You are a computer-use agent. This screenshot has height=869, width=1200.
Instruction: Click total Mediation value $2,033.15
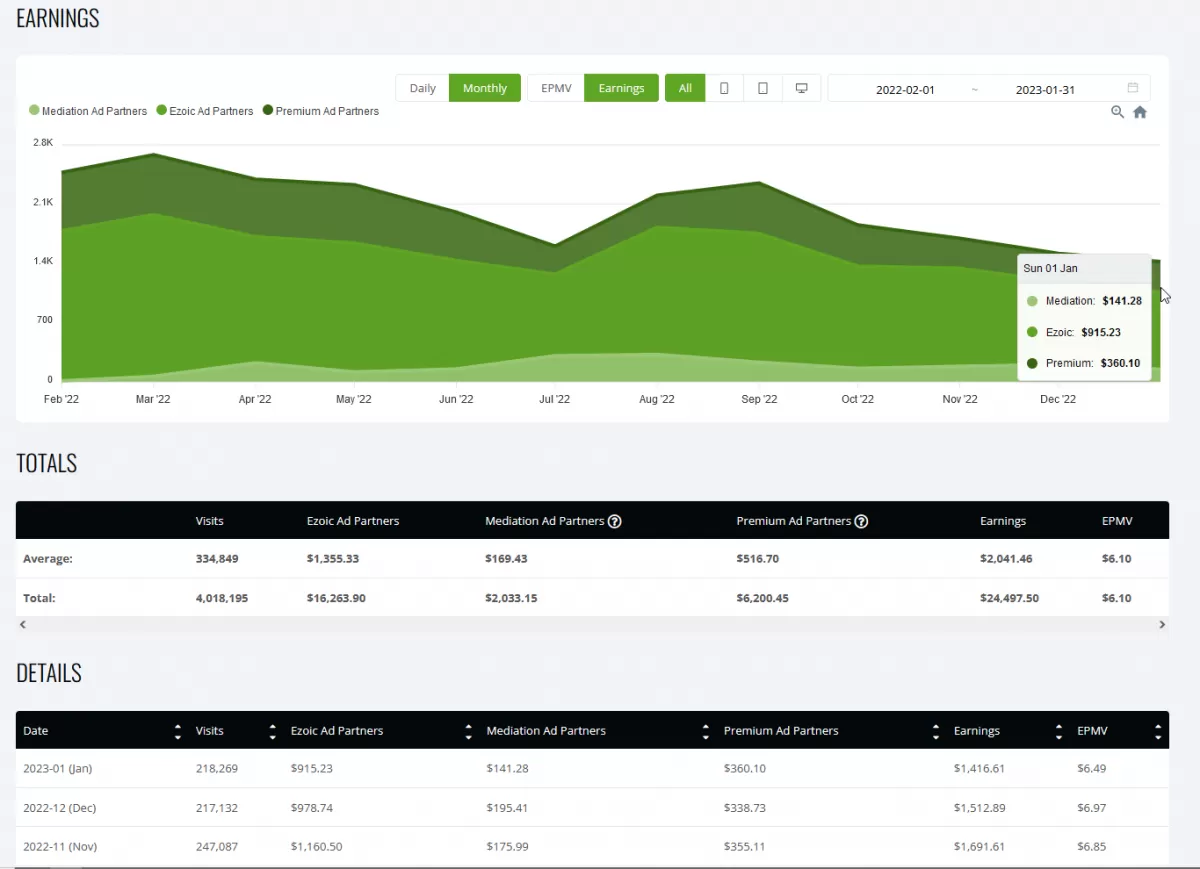(x=511, y=598)
